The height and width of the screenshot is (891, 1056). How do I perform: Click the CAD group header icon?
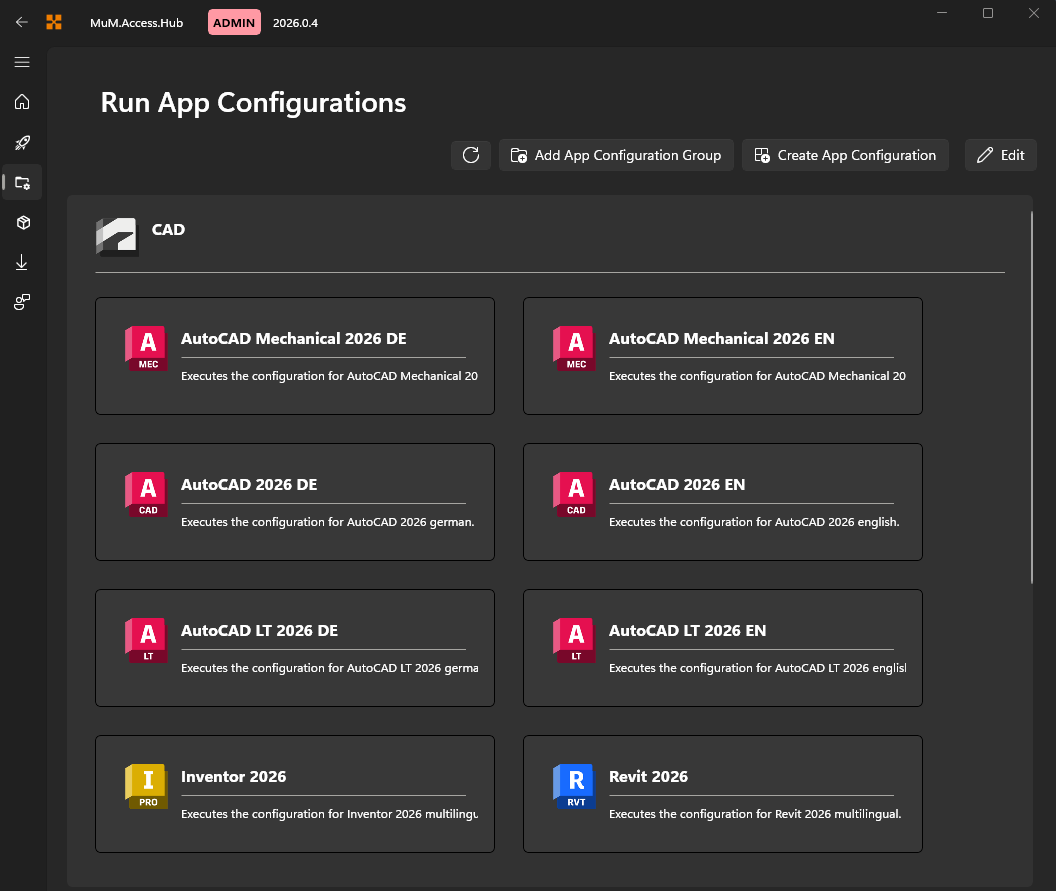[x=117, y=238]
